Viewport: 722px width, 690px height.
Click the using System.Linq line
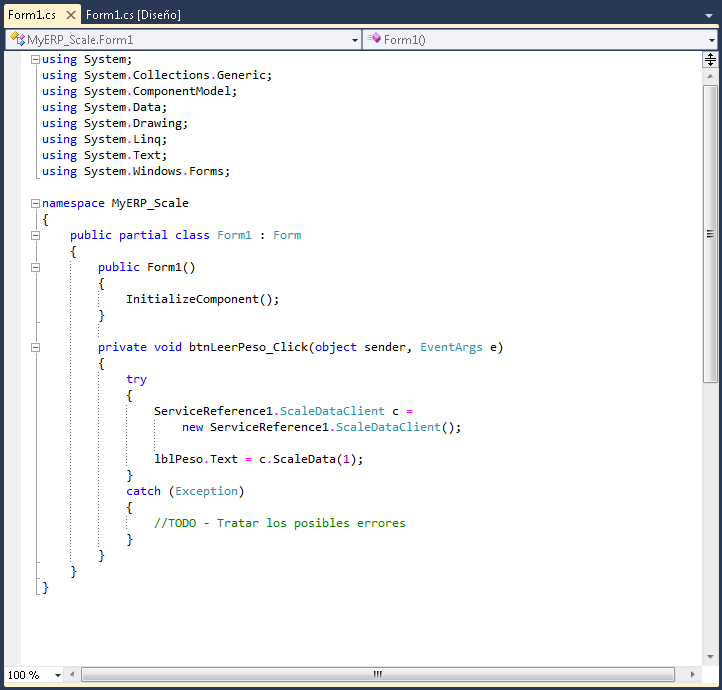point(105,139)
